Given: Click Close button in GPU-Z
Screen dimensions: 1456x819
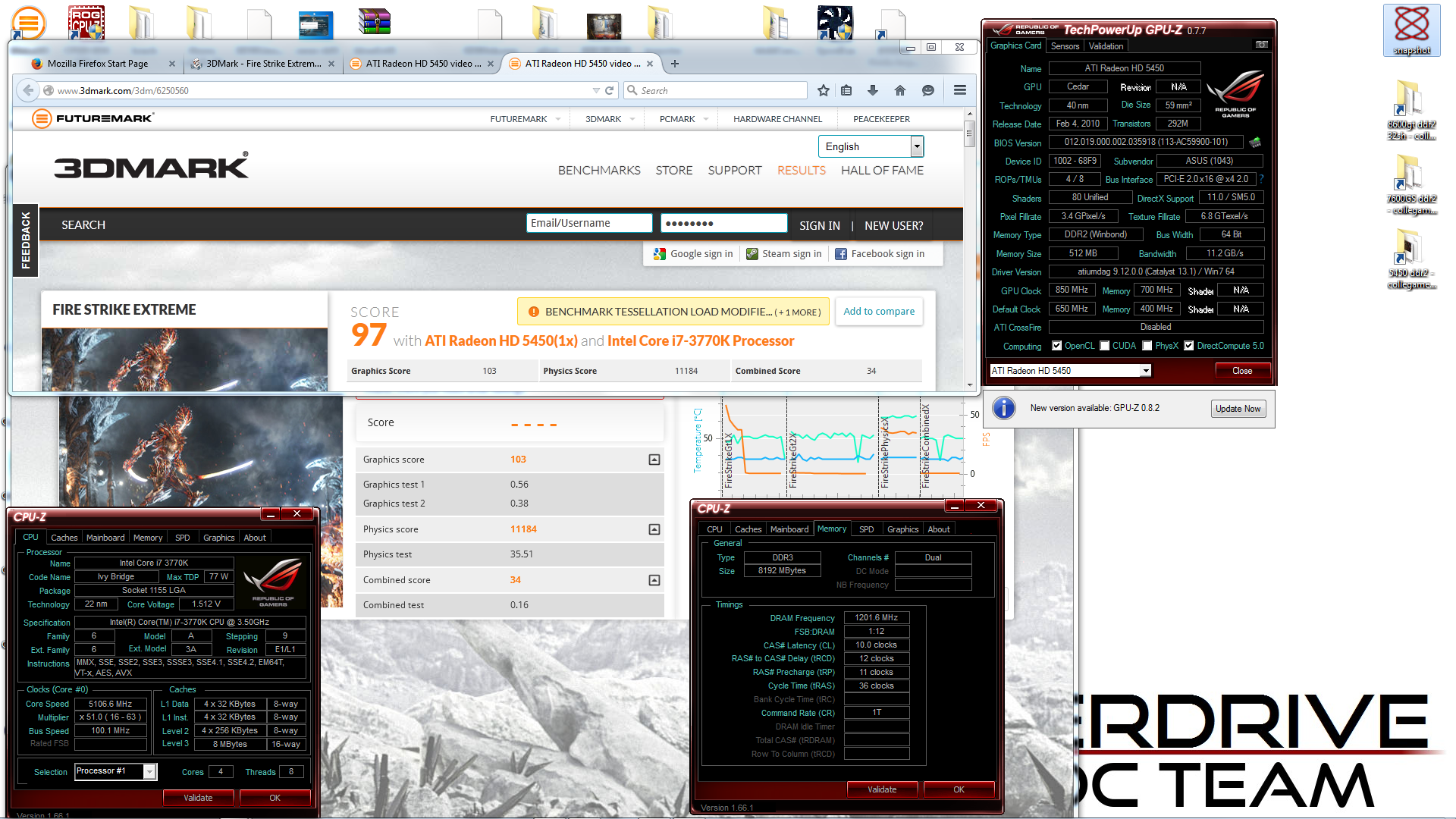Looking at the screenshot, I should pyautogui.click(x=1242, y=371).
